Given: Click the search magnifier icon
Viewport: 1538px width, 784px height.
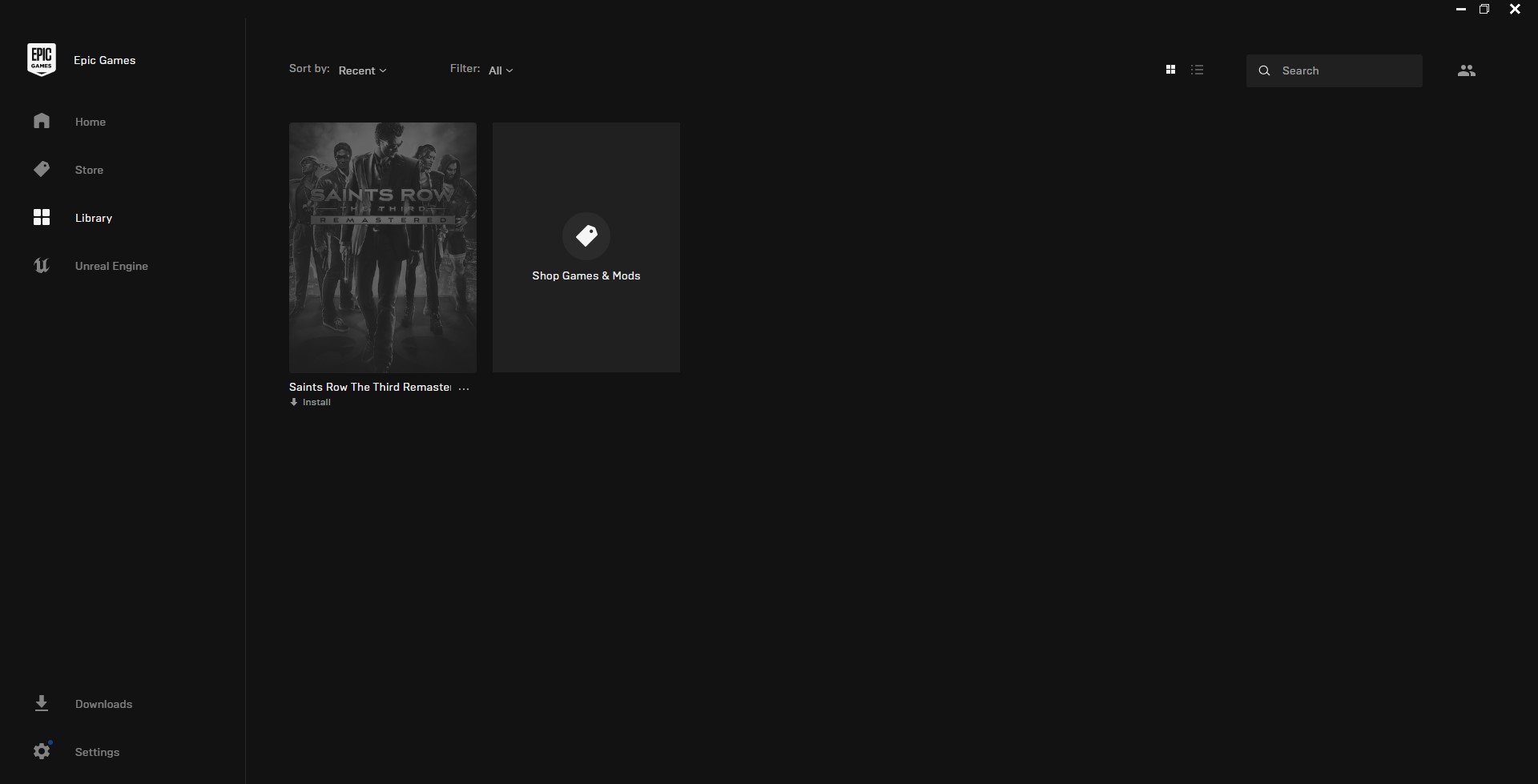Looking at the screenshot, I should coord(1264,70).
